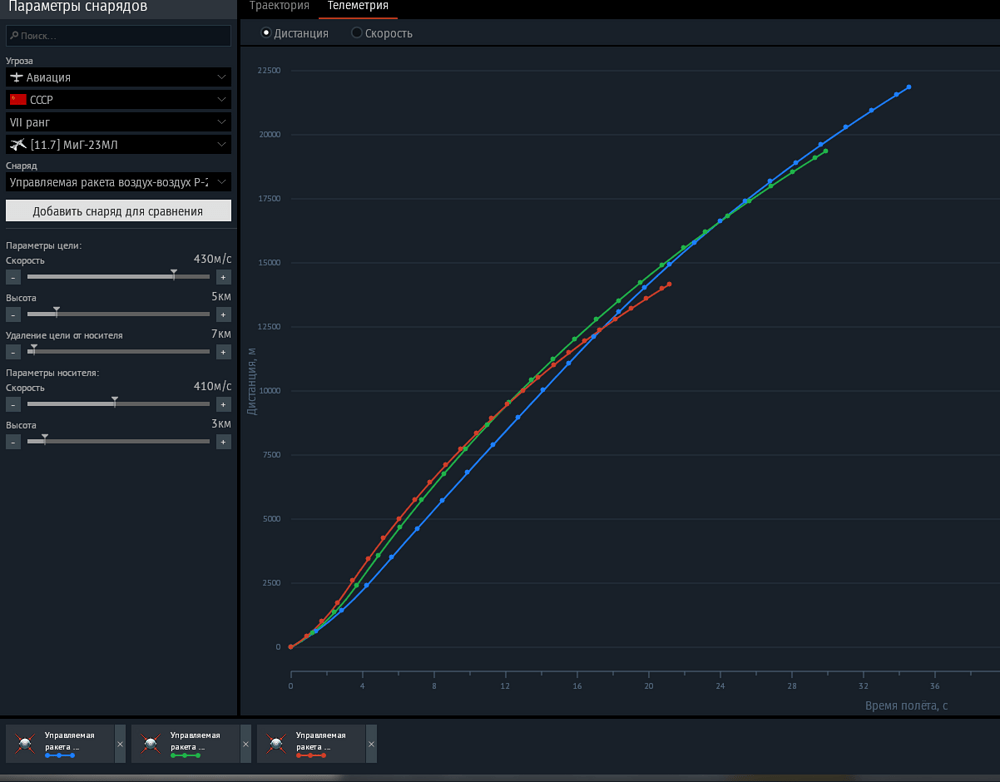The image size is (1000, 782).
Task: Select the blue-line missile icon in comparison bar
Action: point(26,744)
